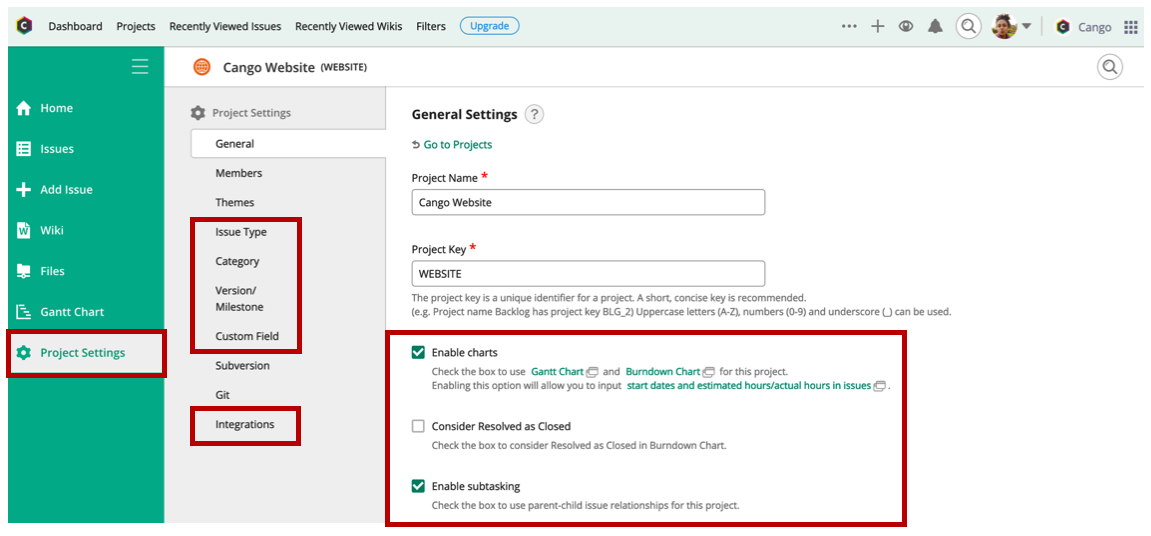Open the notifications bell icon

tap(934, 26)
